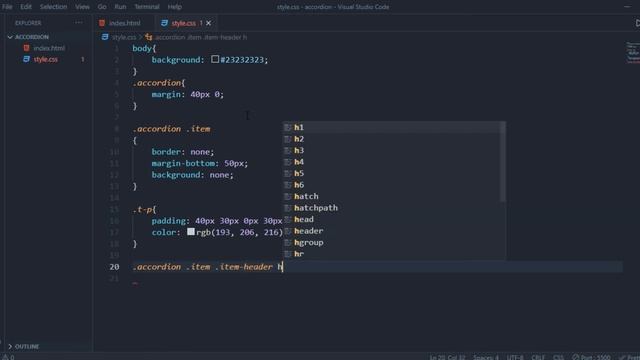Choose hatchpath suggestion in autocomplete
This screenshot has height=360, width=640.
point(393,208)
